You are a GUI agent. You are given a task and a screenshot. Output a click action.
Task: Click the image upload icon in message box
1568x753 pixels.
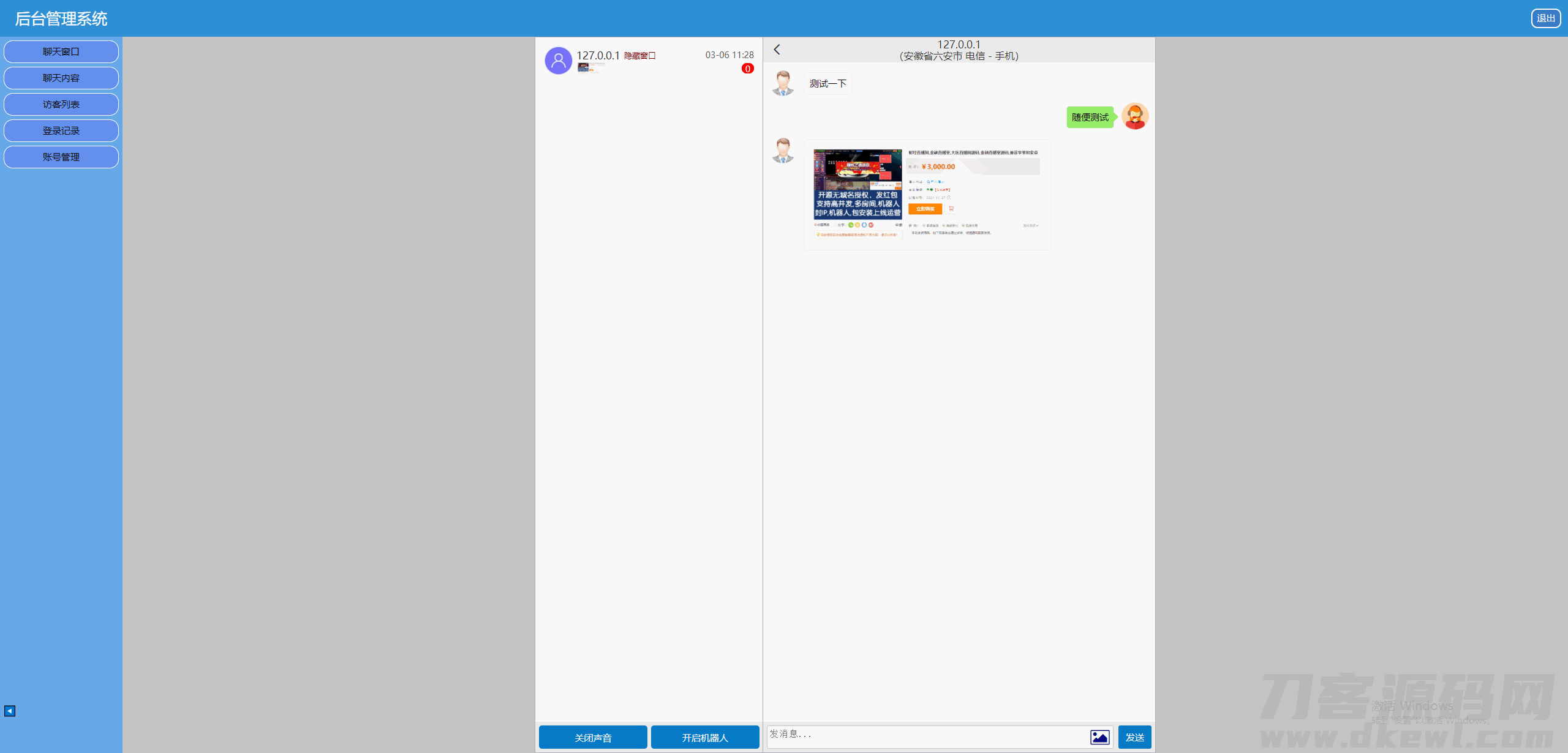[1099, 737]
